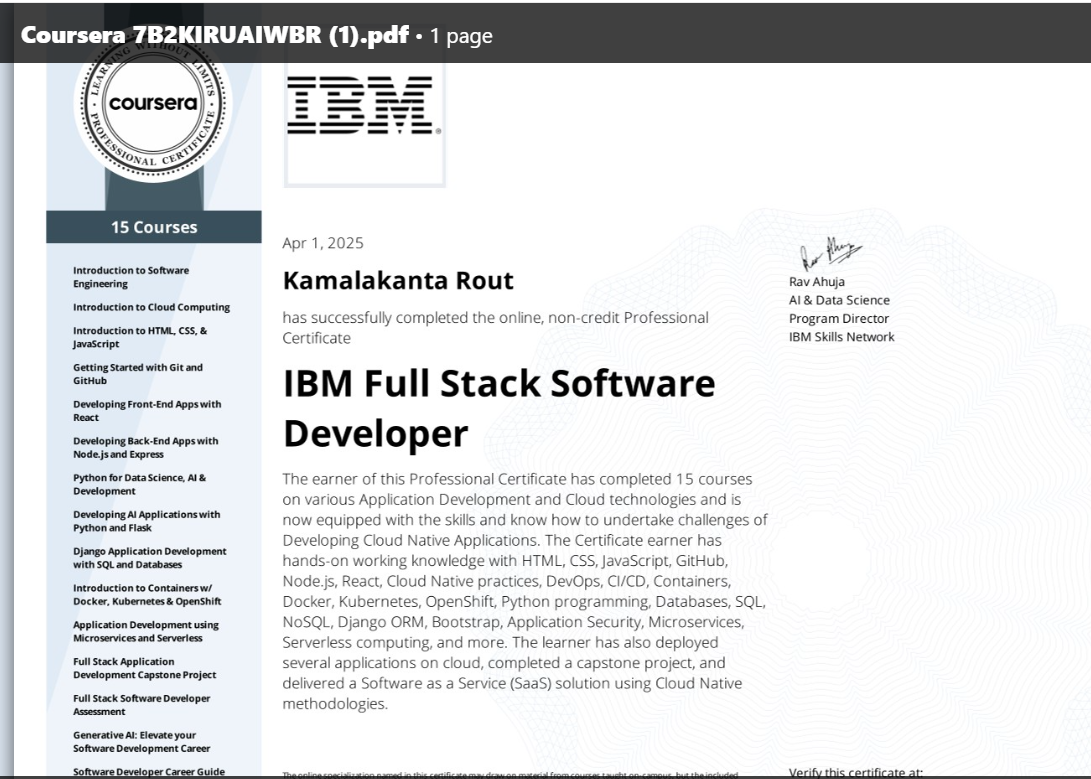The height and width of the screenshot is (779, 1091).
Task: Pick "Developing Back-End Apps with Node.js and Express"
Action: click(x=145, y=448)
